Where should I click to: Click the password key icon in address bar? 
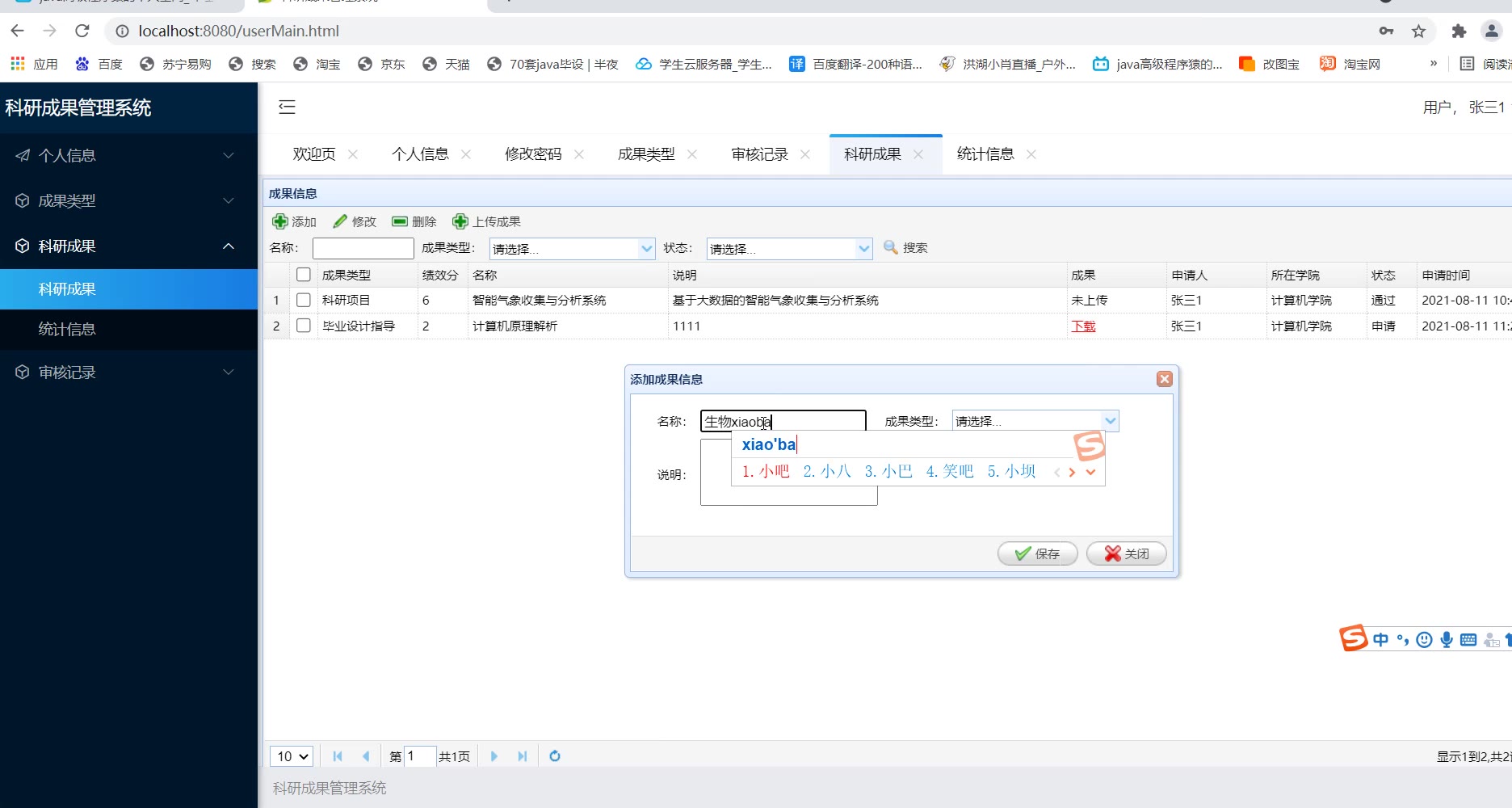point(1386,31)
